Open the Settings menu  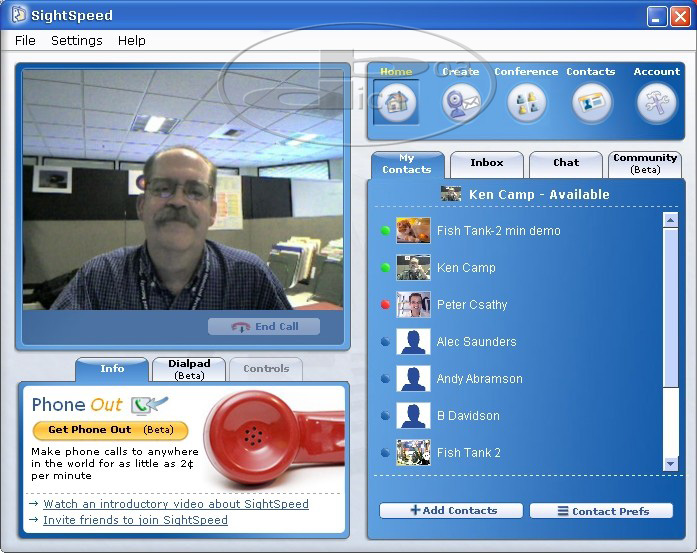[x=77, y=41]
